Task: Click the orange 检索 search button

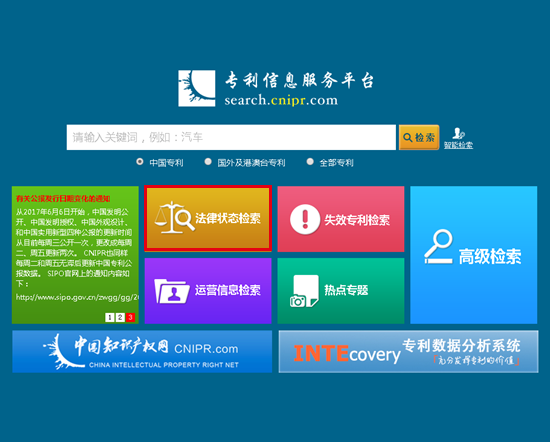Action: coord(419,137)
